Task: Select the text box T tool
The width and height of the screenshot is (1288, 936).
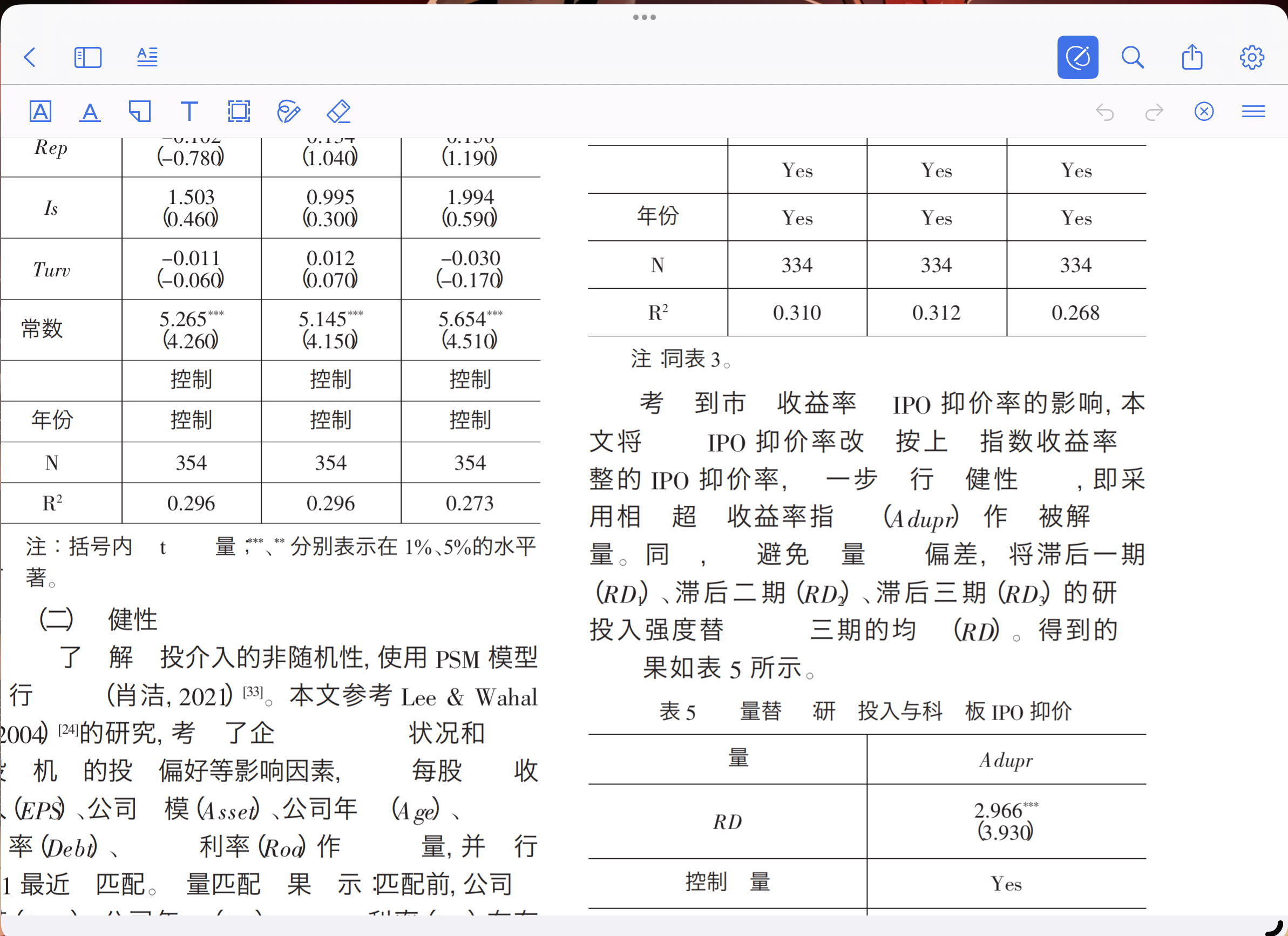Action: [x=189, y=111]
